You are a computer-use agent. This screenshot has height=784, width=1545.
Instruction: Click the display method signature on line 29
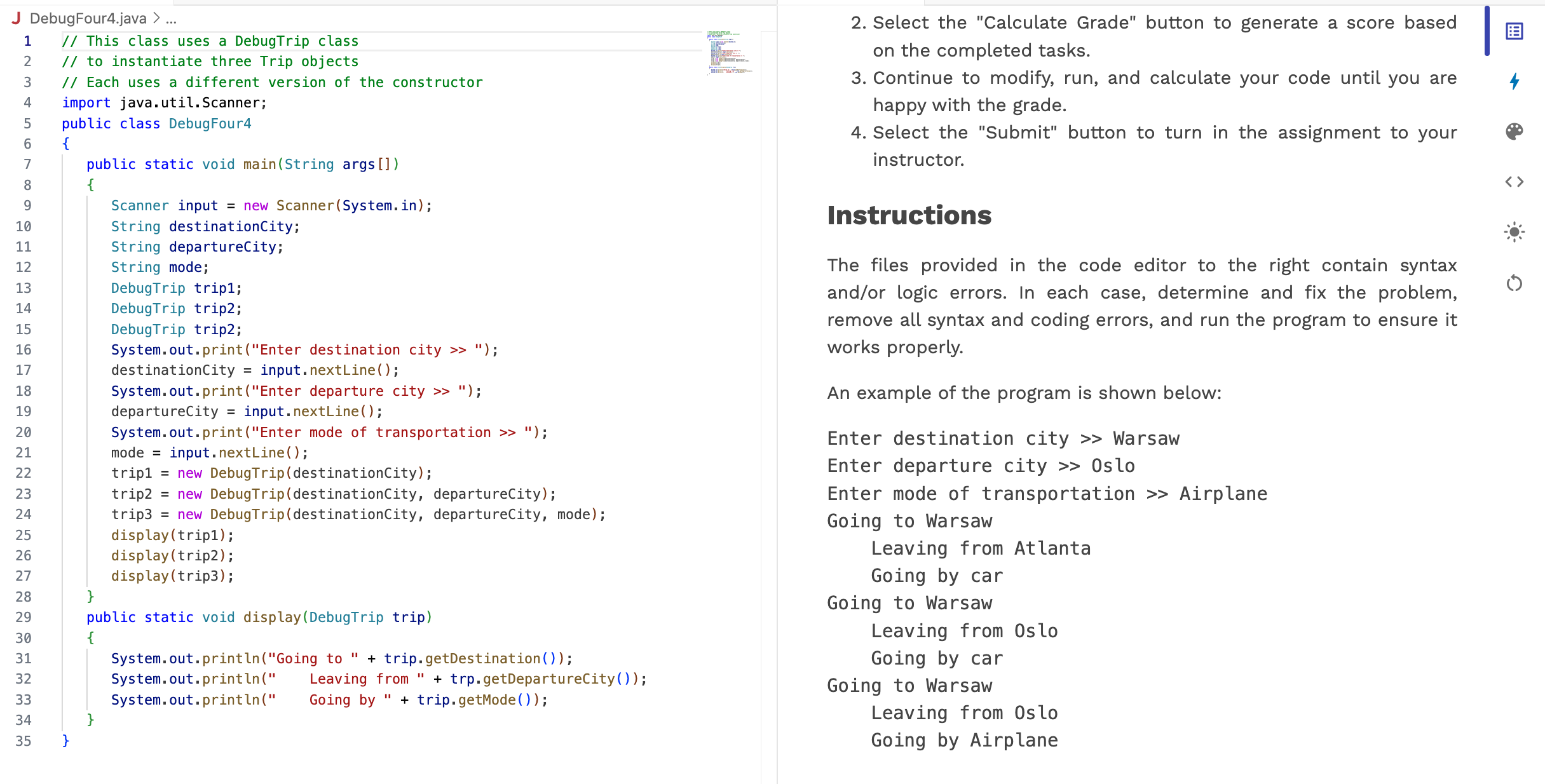coord(272,616)
